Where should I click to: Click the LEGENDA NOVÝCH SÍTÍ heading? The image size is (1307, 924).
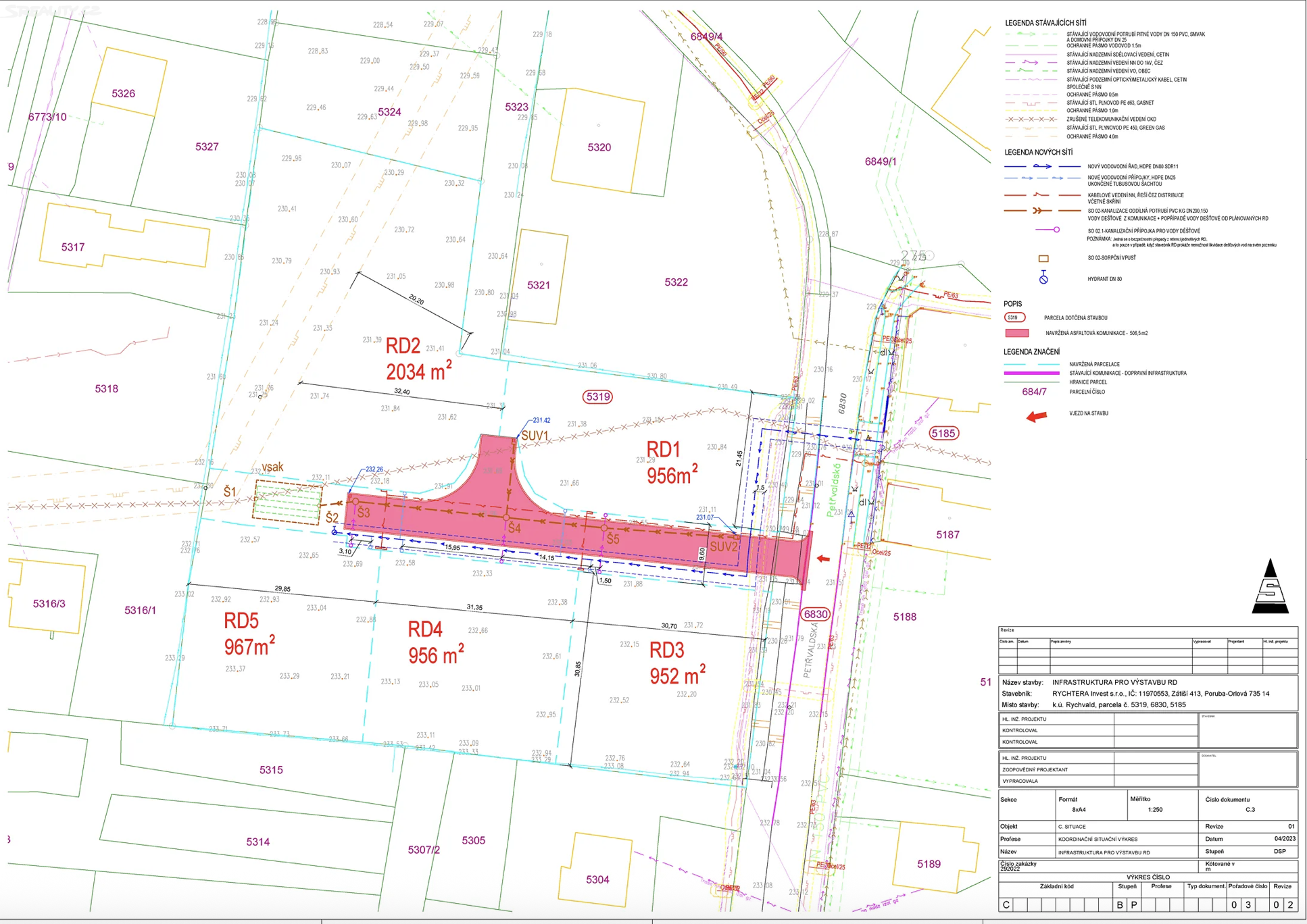1038,153
